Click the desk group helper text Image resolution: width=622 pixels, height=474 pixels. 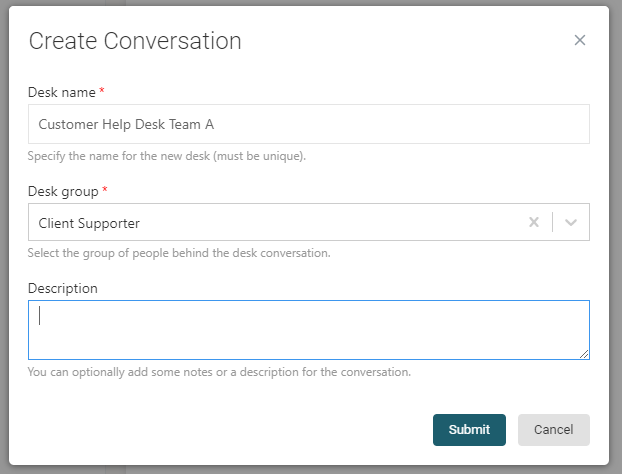(x=178, y=253)
